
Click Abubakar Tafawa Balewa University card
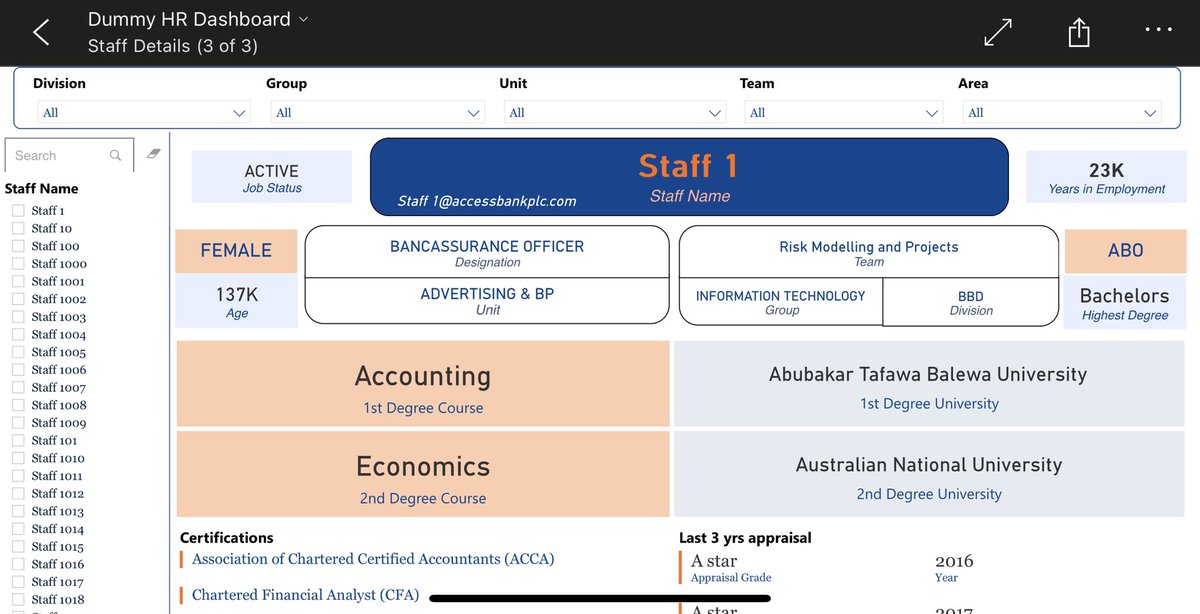928,384
